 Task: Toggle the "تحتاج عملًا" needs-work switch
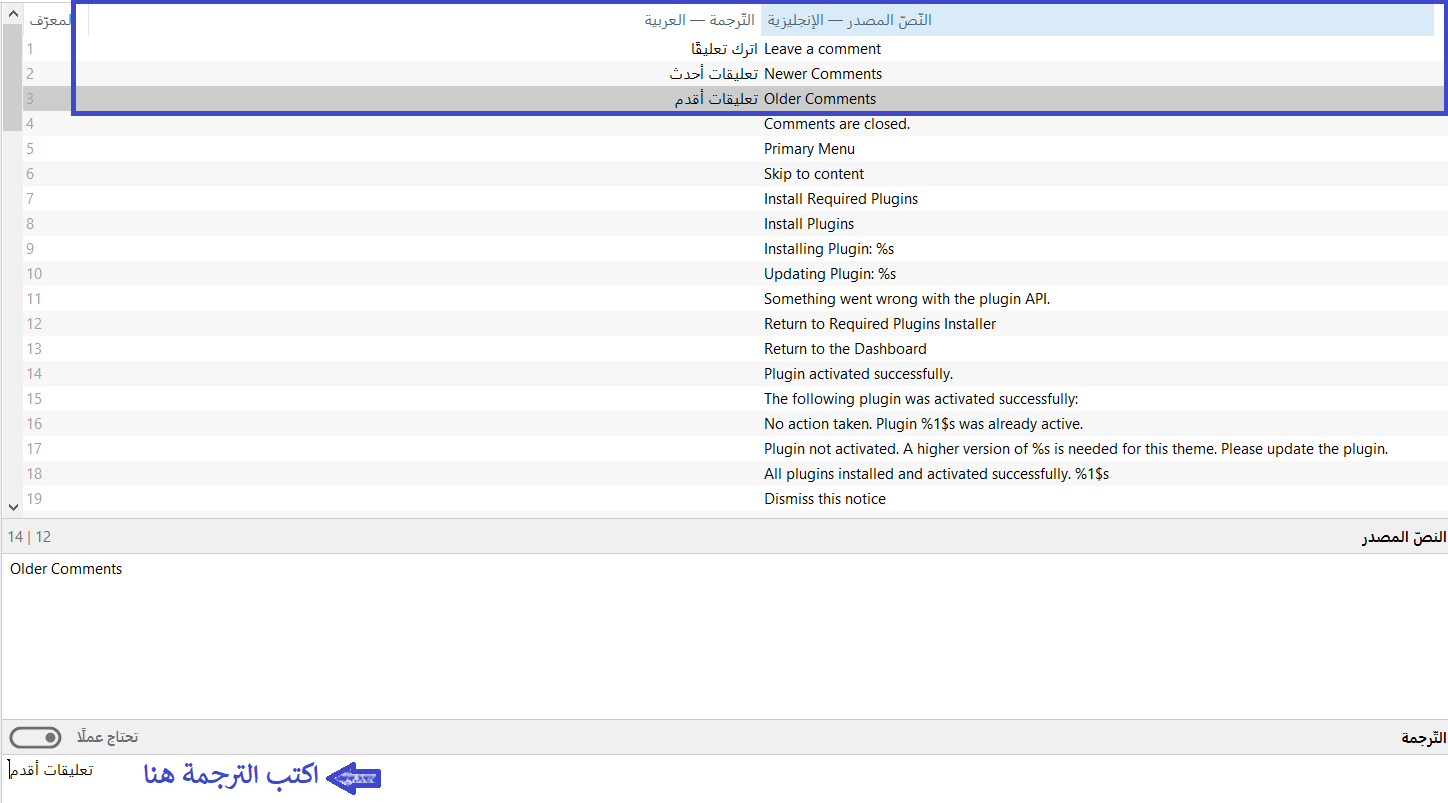(36, 738)
